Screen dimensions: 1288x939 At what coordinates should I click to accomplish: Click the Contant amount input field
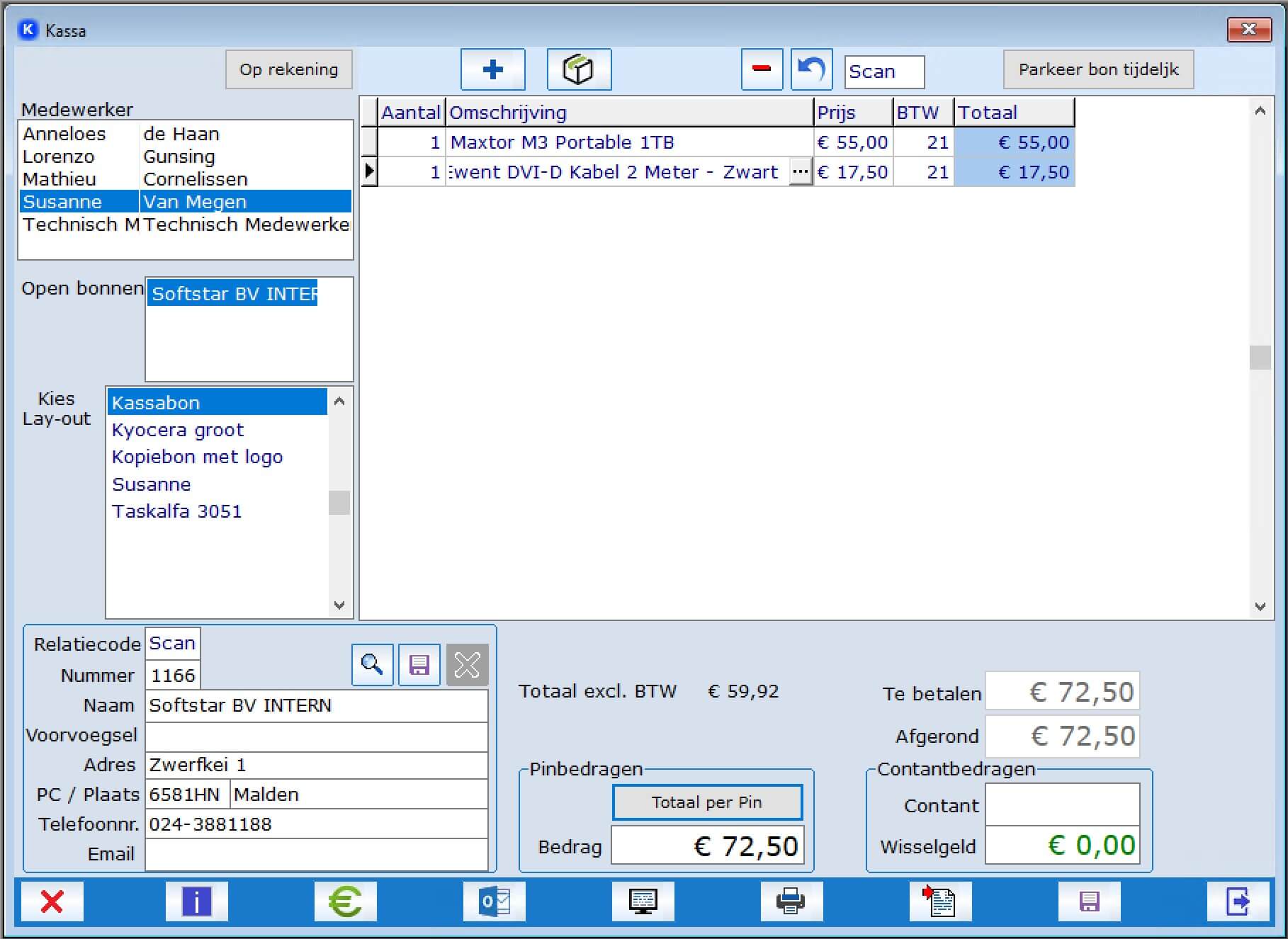click(x=1062, y=805)
